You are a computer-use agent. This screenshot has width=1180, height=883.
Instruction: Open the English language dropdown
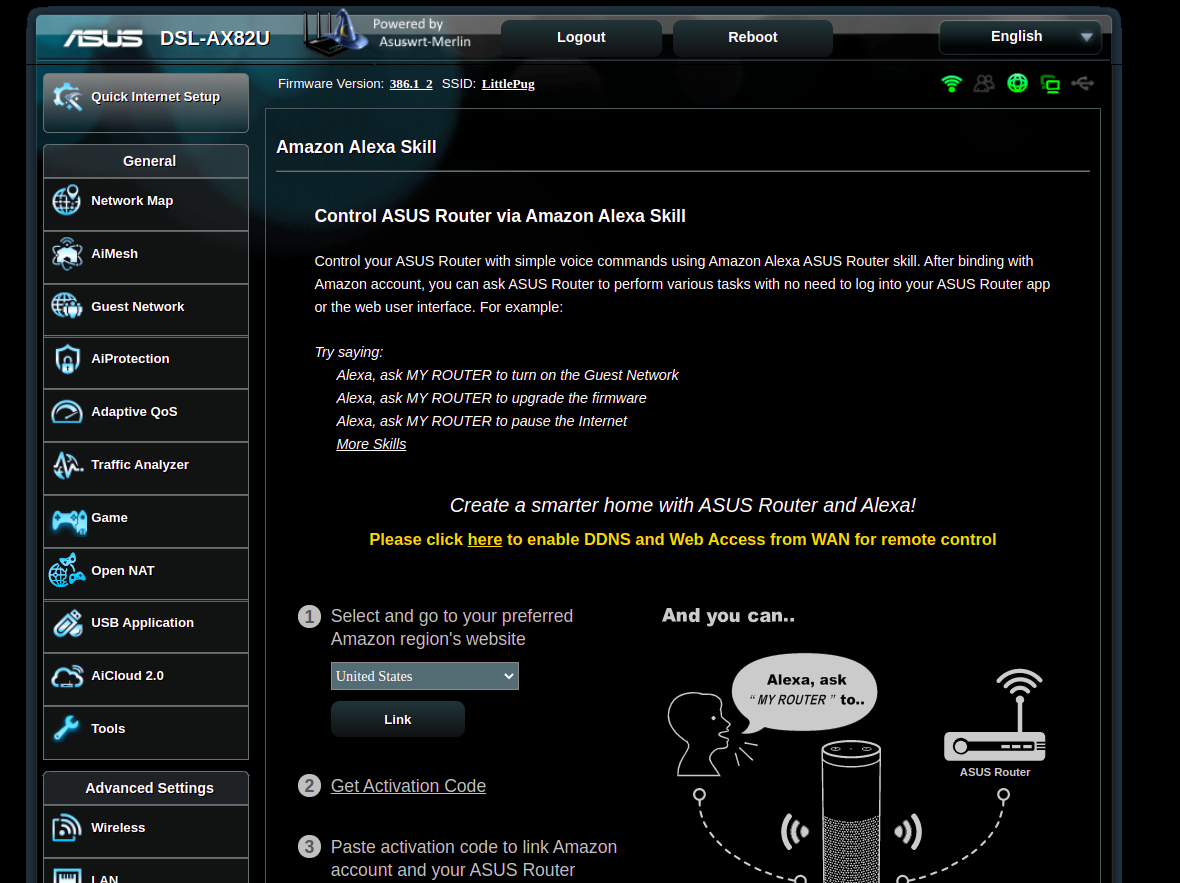1020,37
